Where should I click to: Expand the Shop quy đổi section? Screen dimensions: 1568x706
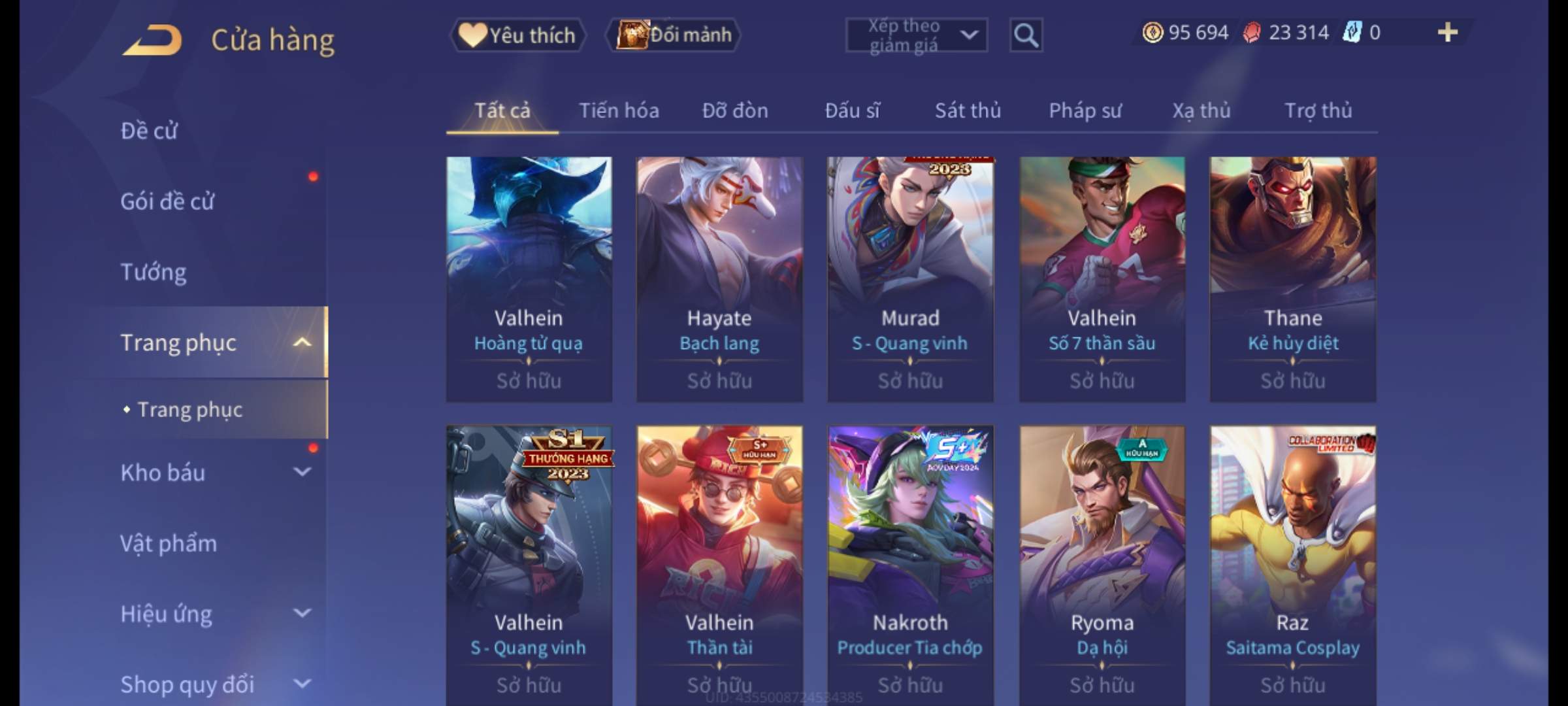(x=302, y=684)
